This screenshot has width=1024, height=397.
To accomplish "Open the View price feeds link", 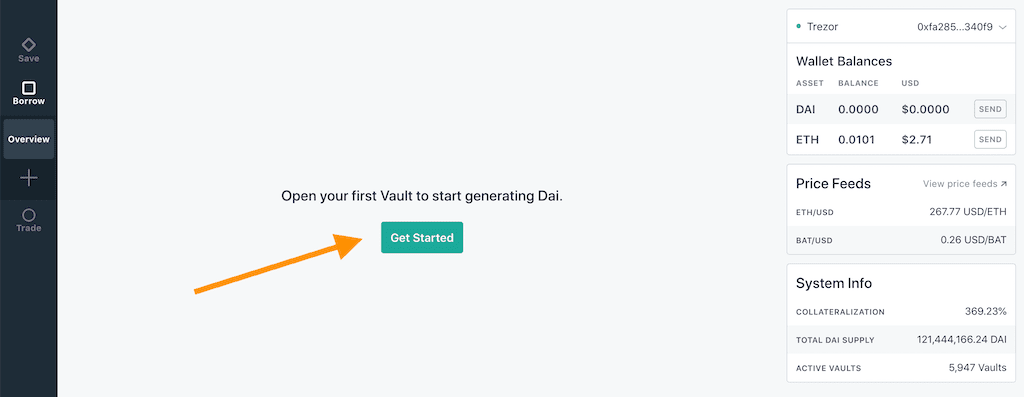I will pyautogui.click(x=960, y=184).
